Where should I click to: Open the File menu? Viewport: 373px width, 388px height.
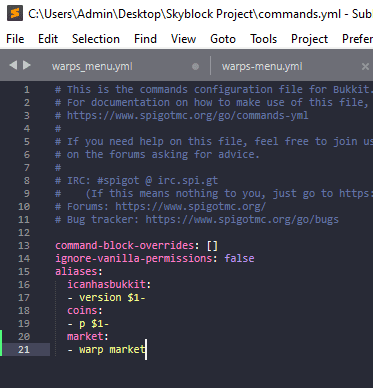click(15, 39)
